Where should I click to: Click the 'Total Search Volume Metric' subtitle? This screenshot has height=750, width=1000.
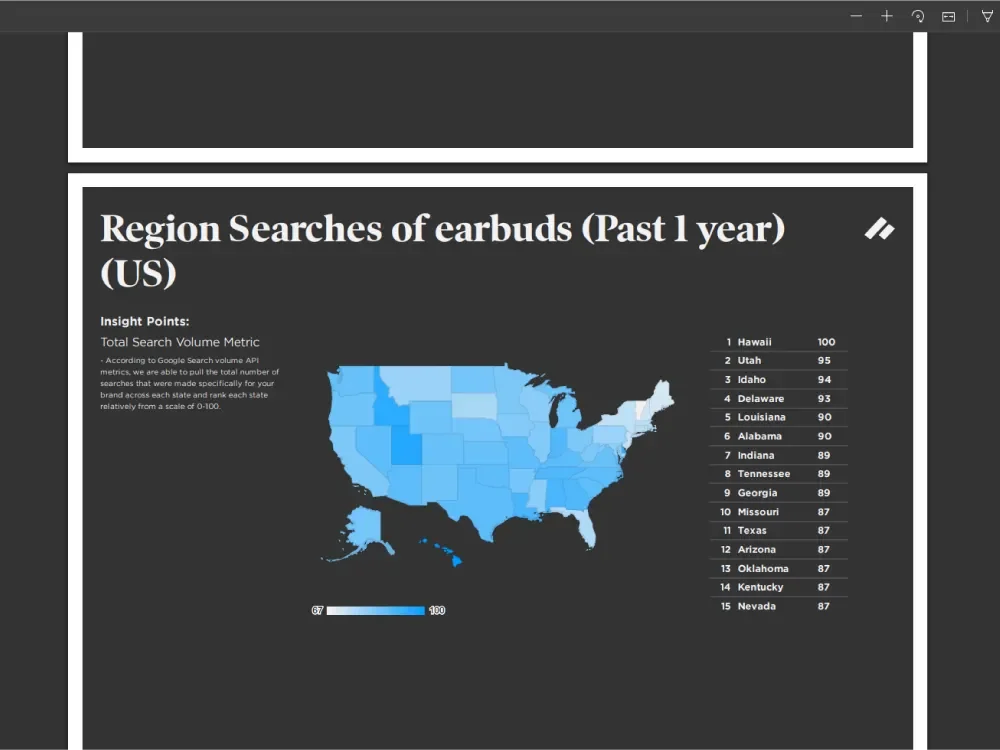coord(180,342)
